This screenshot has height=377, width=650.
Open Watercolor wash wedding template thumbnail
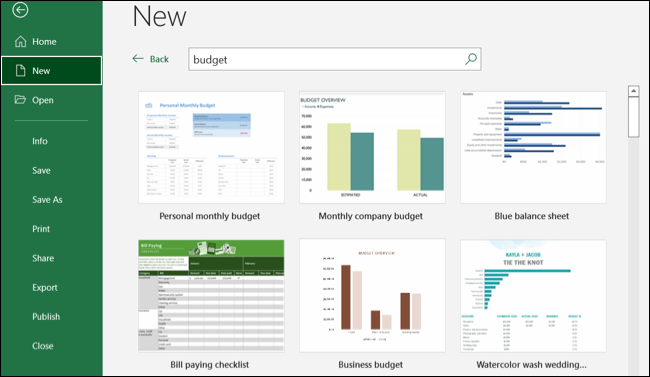pyautogui.click(x=533, y=296)
